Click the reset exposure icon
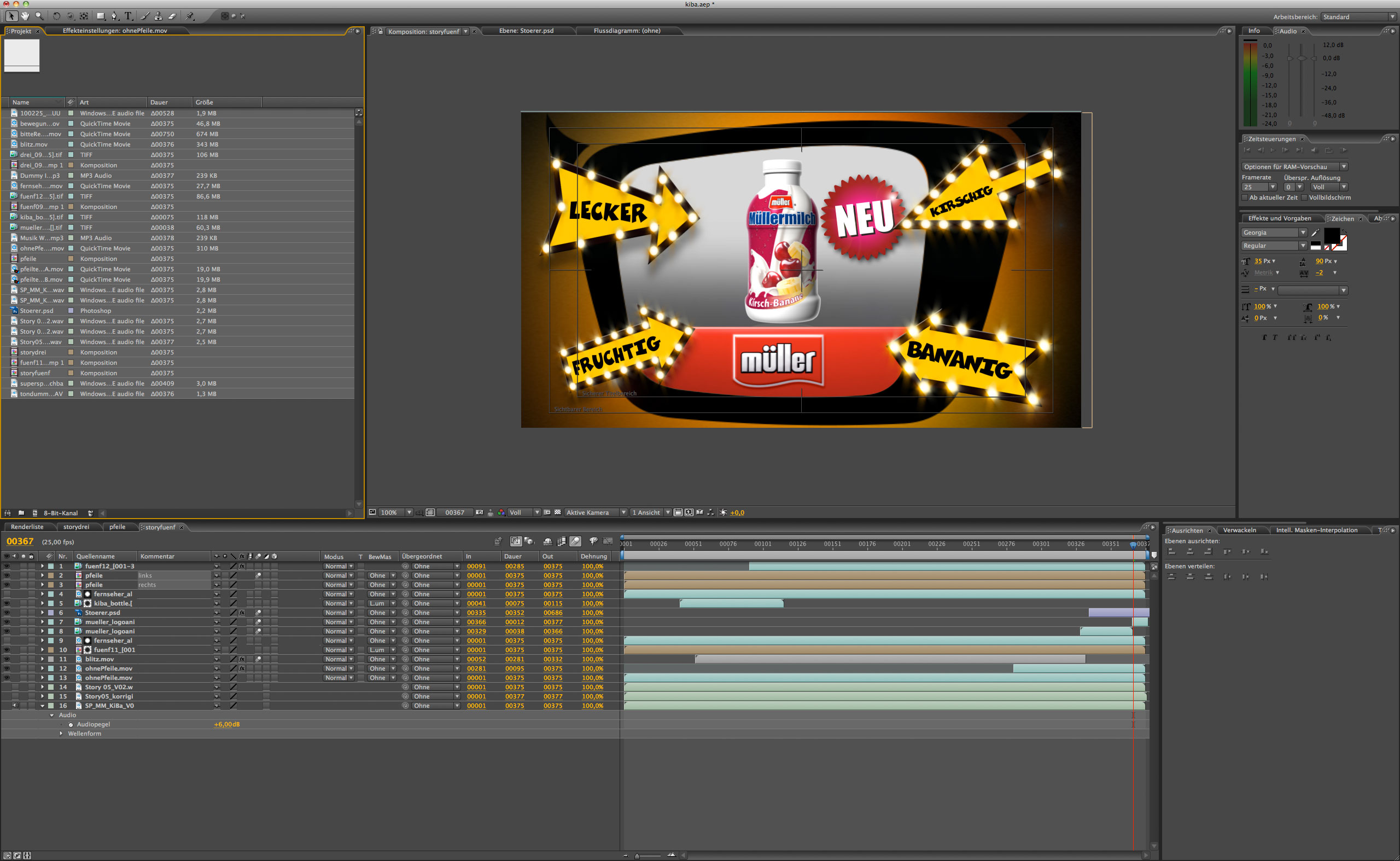This screenshot has height=861, width=1400. coord(723,513)
